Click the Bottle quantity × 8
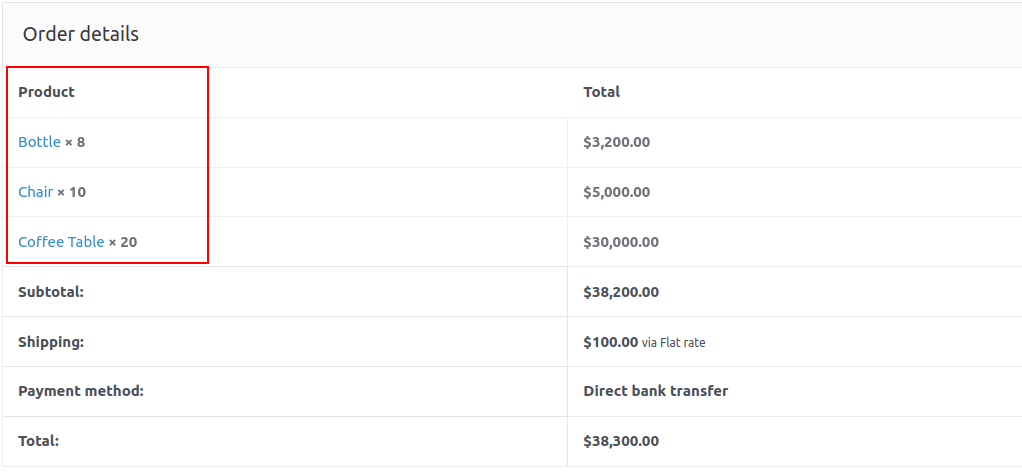The image size is (1022, 476). point(76,142)
